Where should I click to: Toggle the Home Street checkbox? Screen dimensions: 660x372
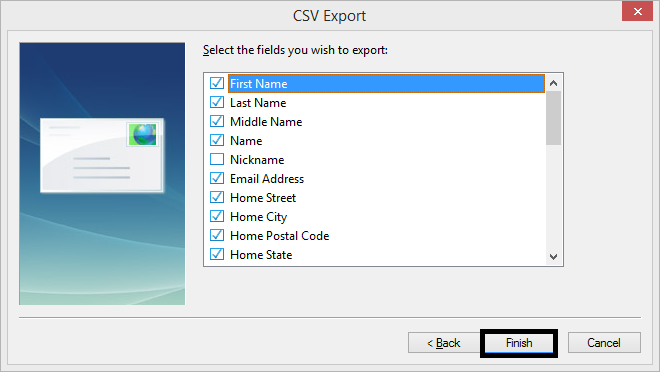[x=217, y=197]
